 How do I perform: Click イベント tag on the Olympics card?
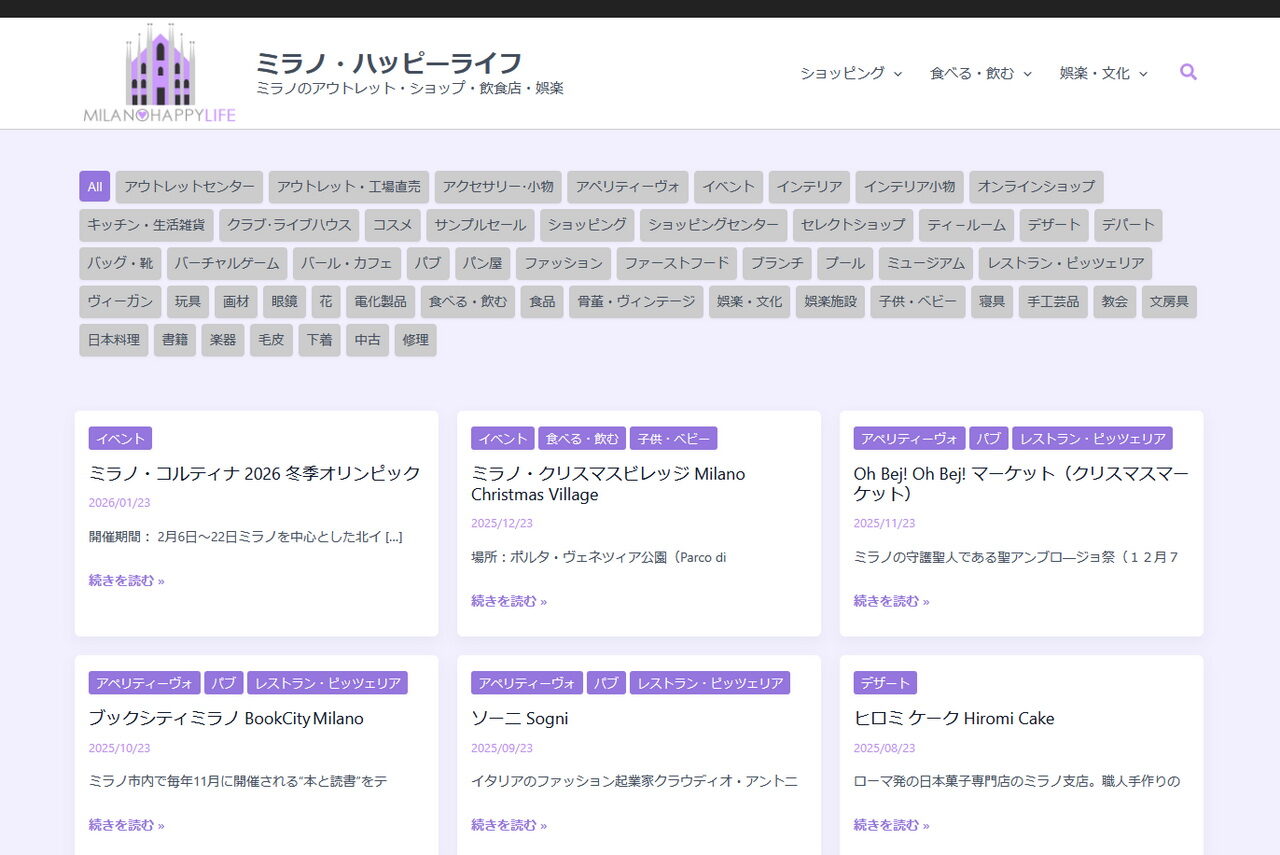click(x=120, y=438)
